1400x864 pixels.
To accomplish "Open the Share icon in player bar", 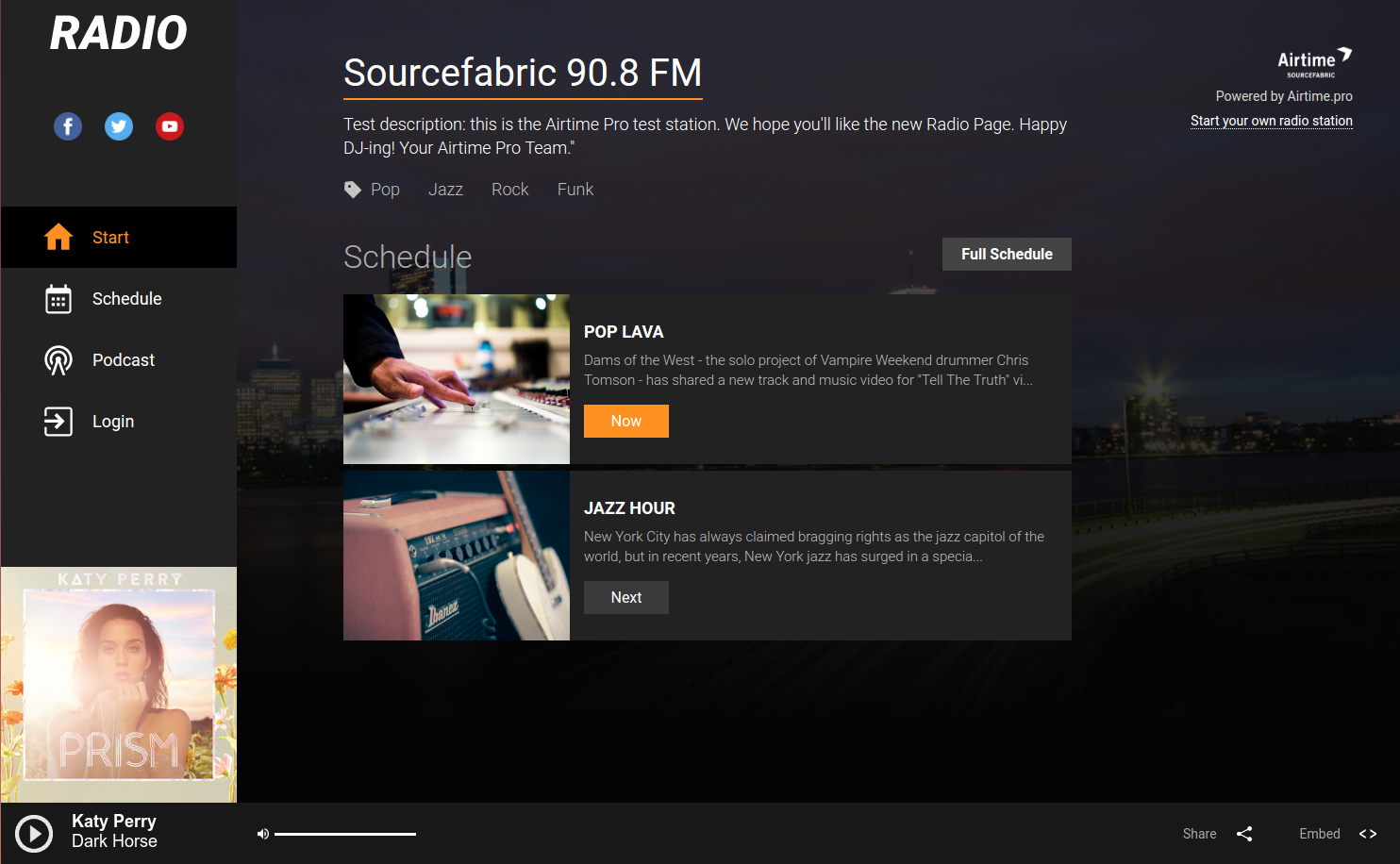I will pos(1244,834).
